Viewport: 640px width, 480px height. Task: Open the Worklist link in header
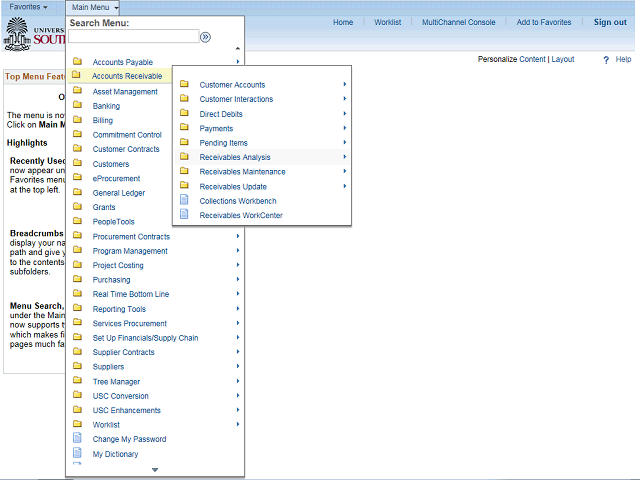tap(388, 22)
